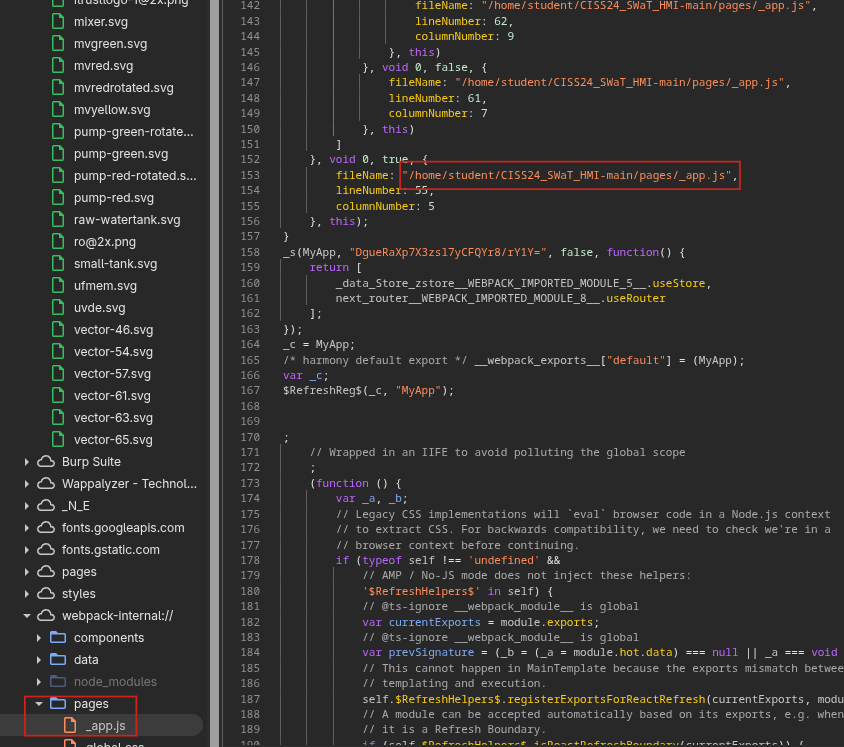Click the _N_E cloud icon
This screenshot has width=844, height=747.
(x=46, y=506)
